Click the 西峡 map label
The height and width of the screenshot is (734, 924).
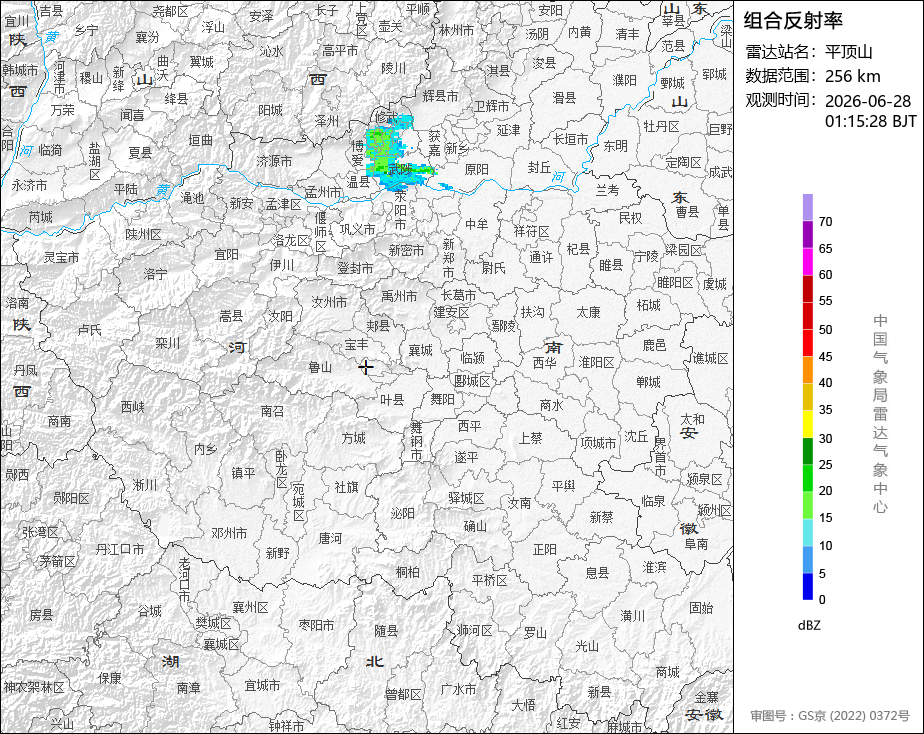tap(133, 406)
